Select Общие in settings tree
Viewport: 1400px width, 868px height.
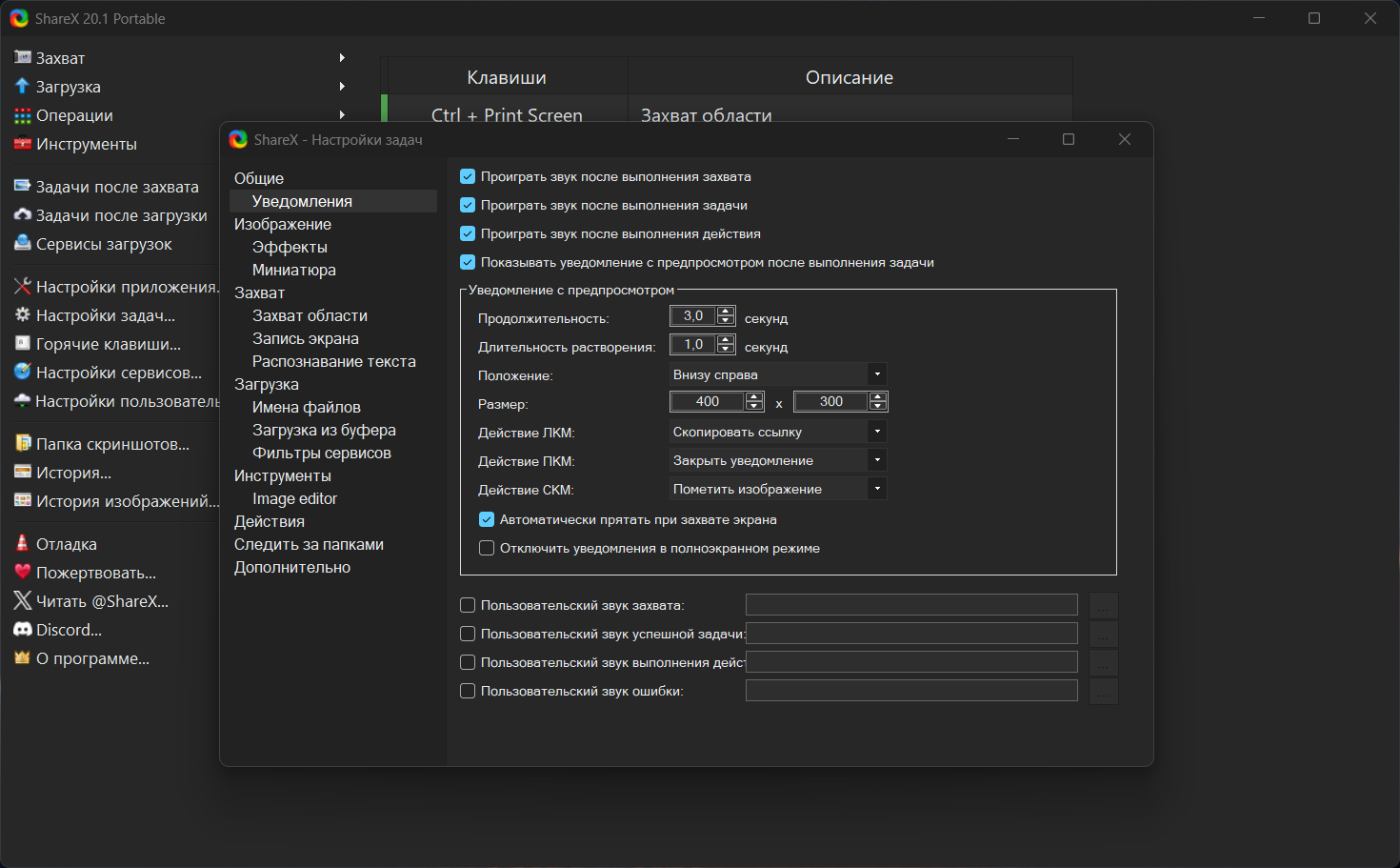coord(259,178)
